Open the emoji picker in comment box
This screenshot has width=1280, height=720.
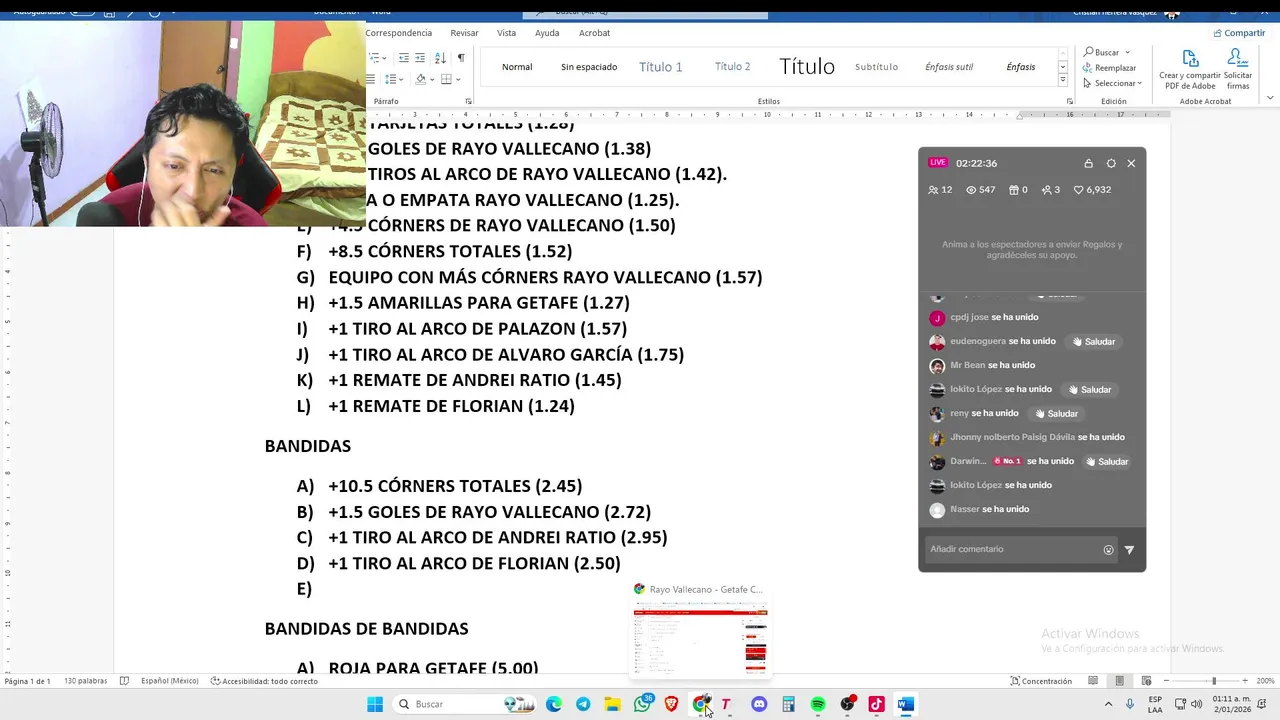(1108, 550)
